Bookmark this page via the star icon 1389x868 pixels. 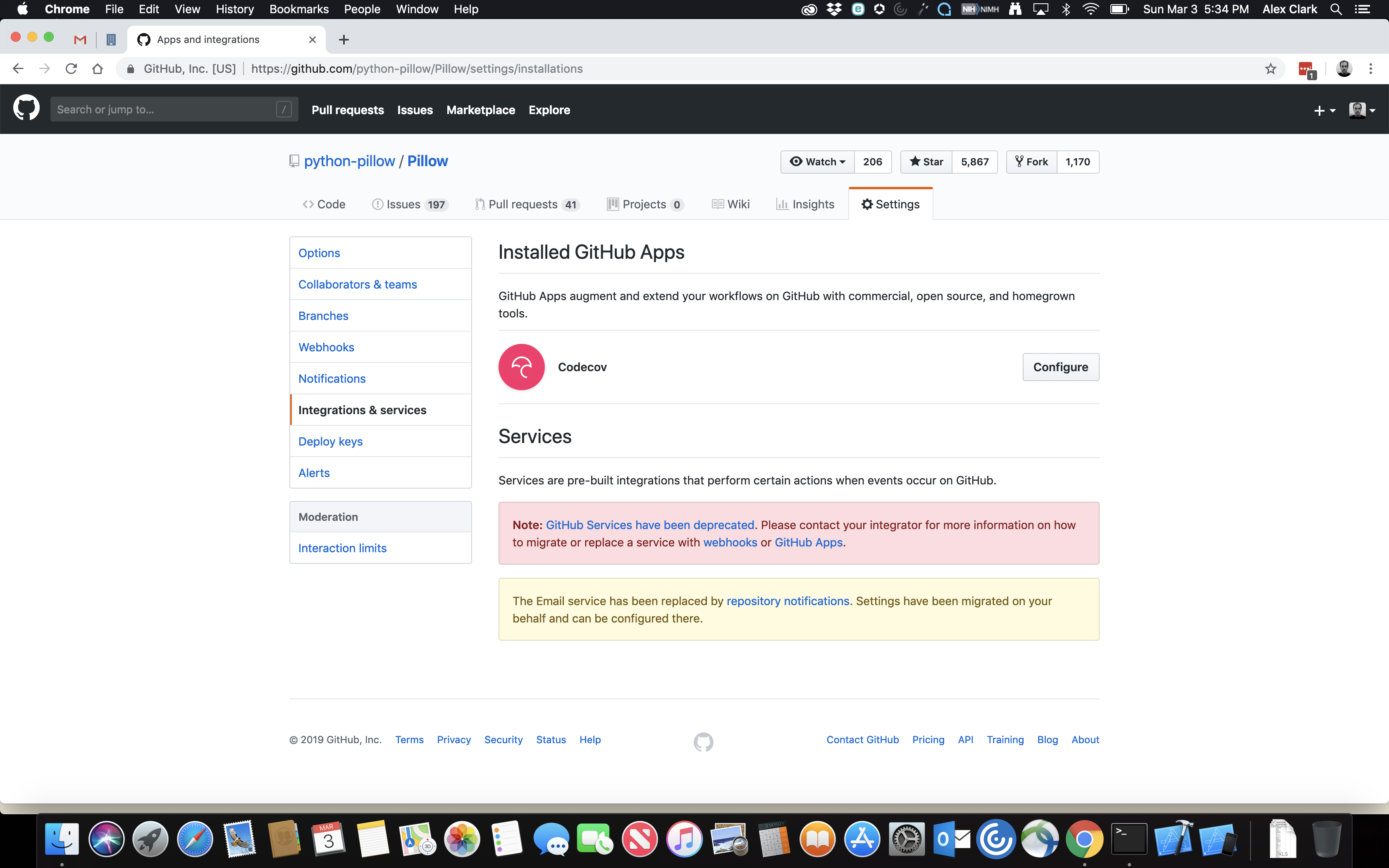click(x=1270, y=68)
